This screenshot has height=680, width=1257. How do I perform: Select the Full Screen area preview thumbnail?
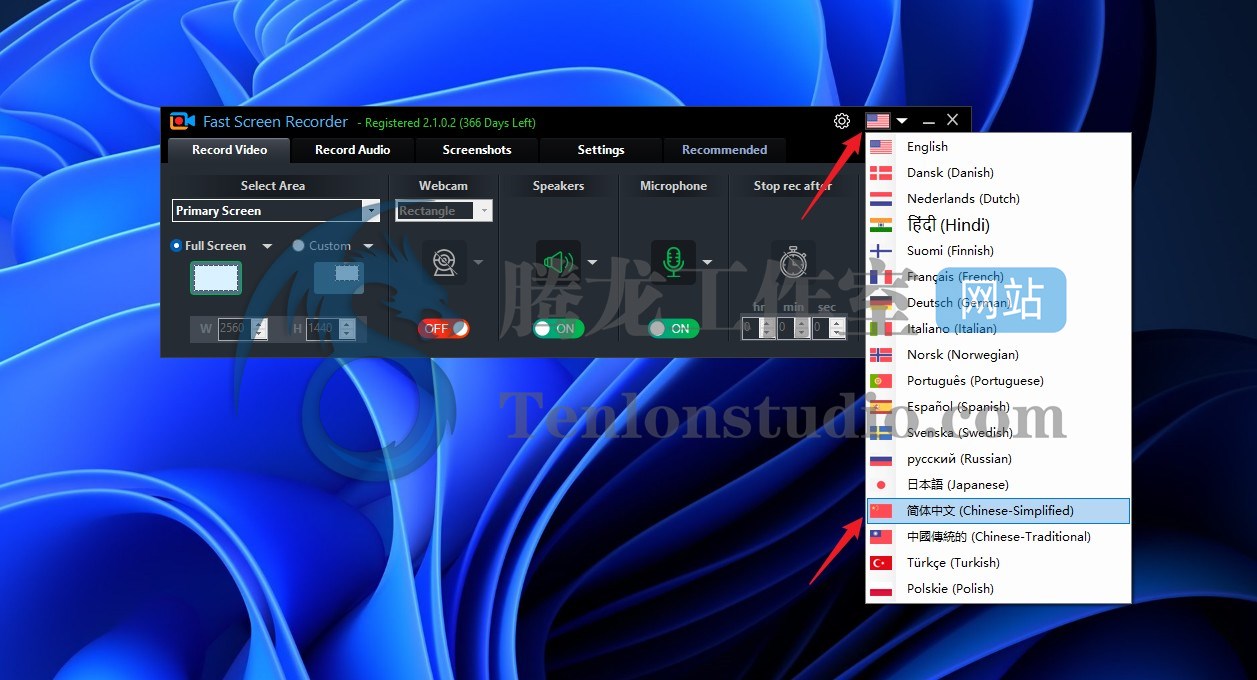click(216, 278)
